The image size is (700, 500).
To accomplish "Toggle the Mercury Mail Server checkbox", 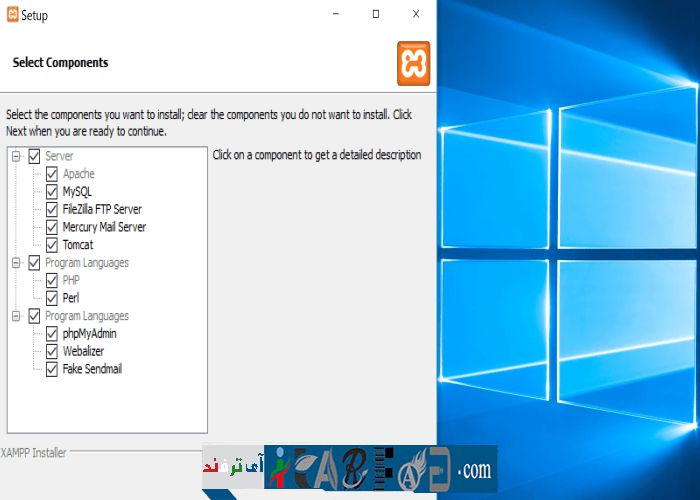I will point(52,228).
